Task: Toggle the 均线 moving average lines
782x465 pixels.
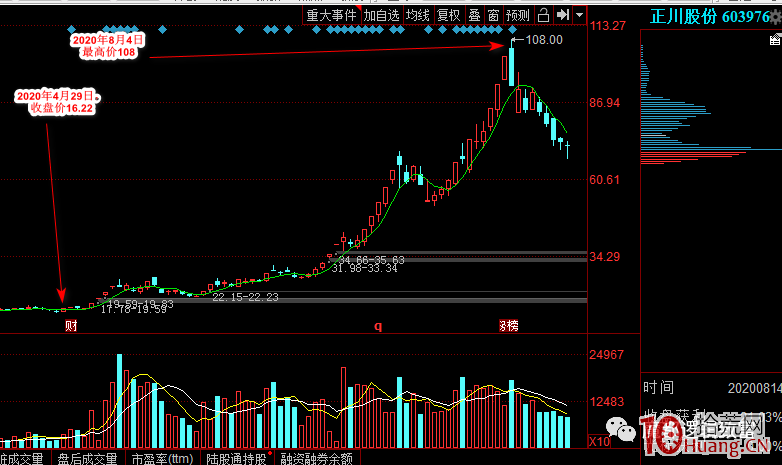Action: tap(417, 15)
